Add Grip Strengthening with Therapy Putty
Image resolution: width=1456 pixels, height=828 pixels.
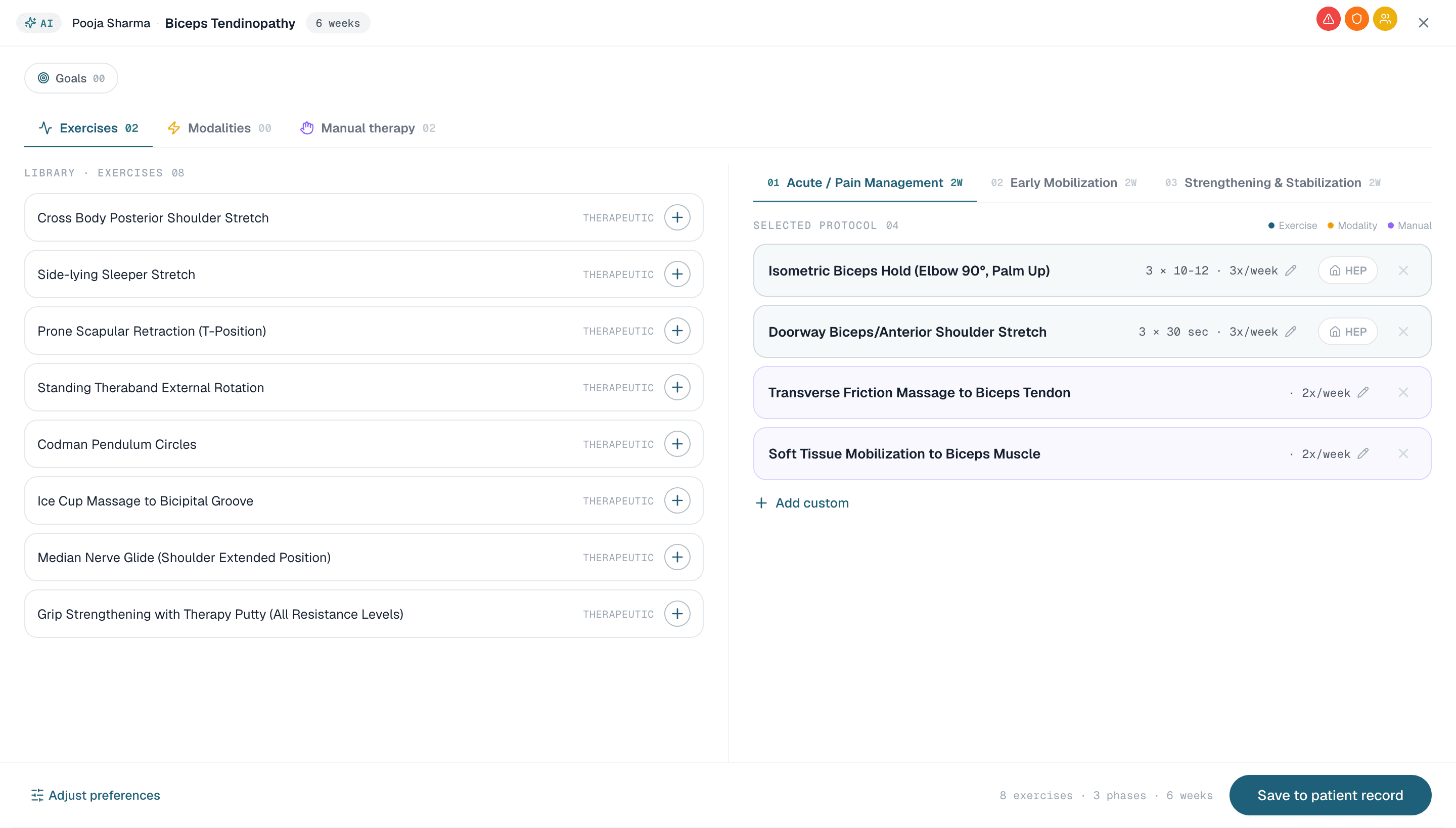click(x=677, y=614)
